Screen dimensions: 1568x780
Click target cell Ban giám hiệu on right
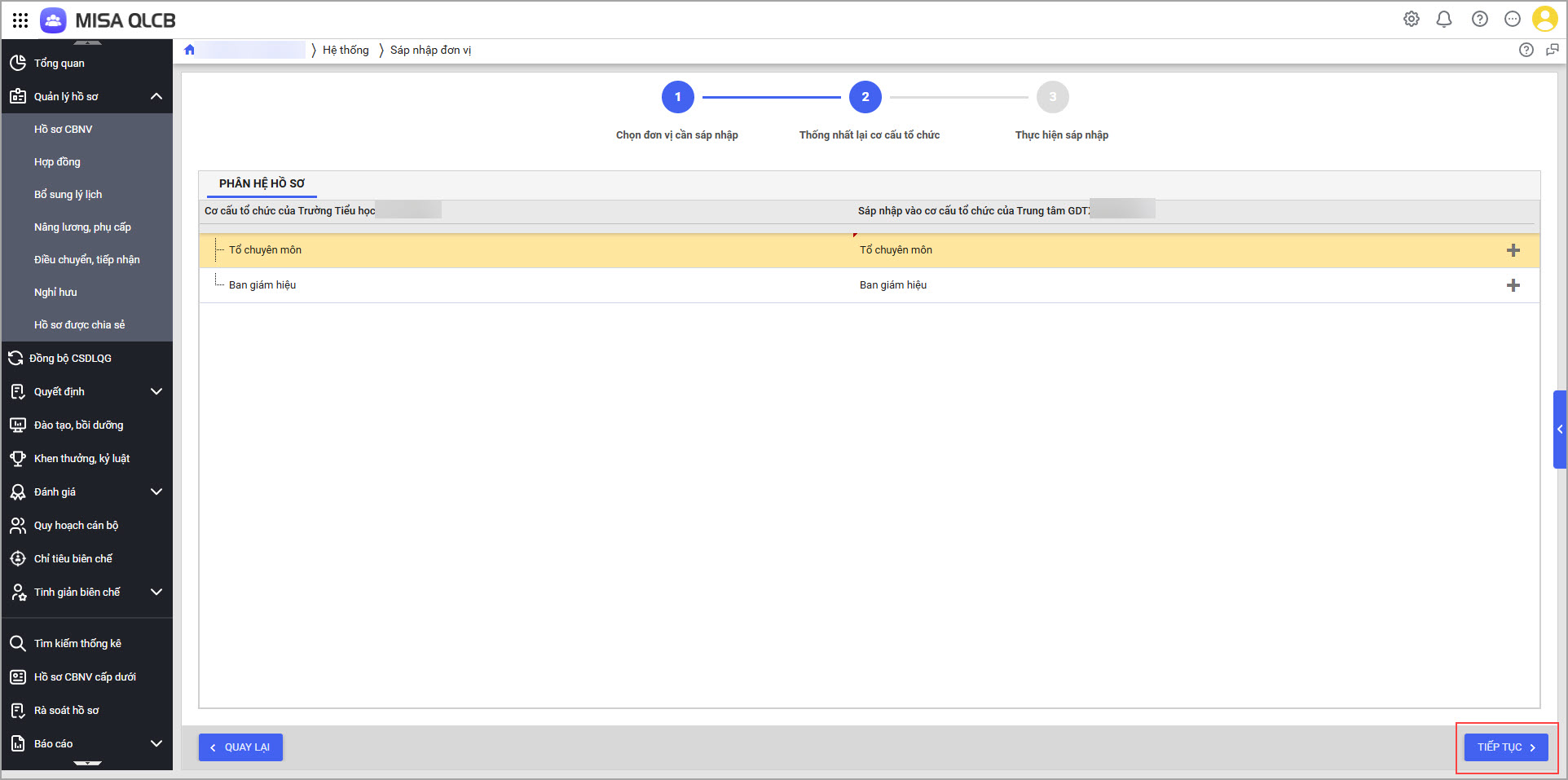[x=893, y=285]
